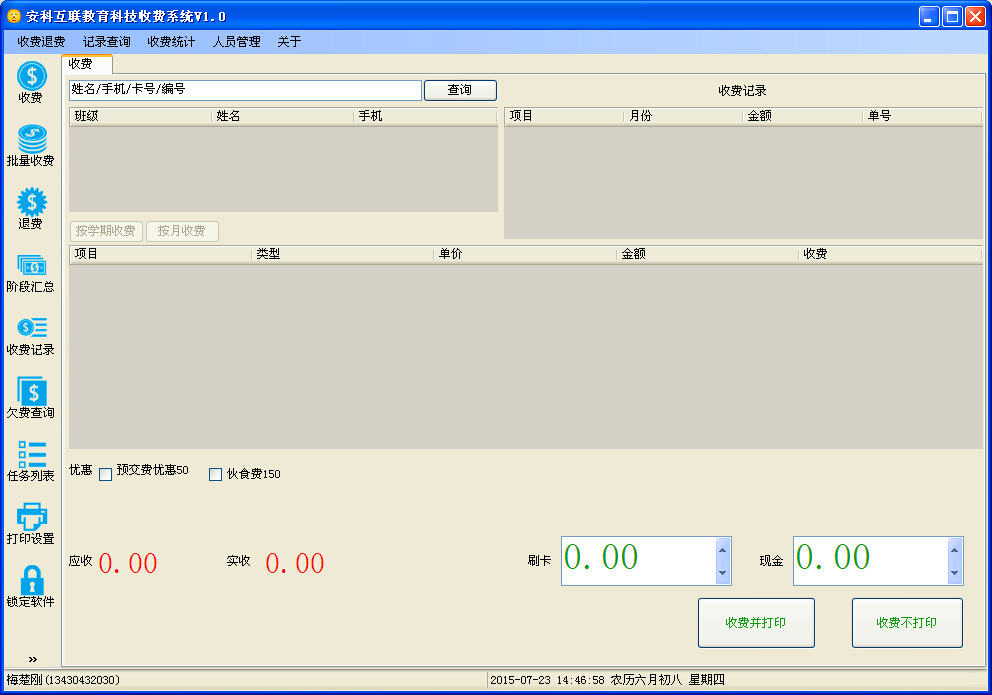
Task: Increase the 刷卡 amount with up arrow
Action: (x=723, y=548)
